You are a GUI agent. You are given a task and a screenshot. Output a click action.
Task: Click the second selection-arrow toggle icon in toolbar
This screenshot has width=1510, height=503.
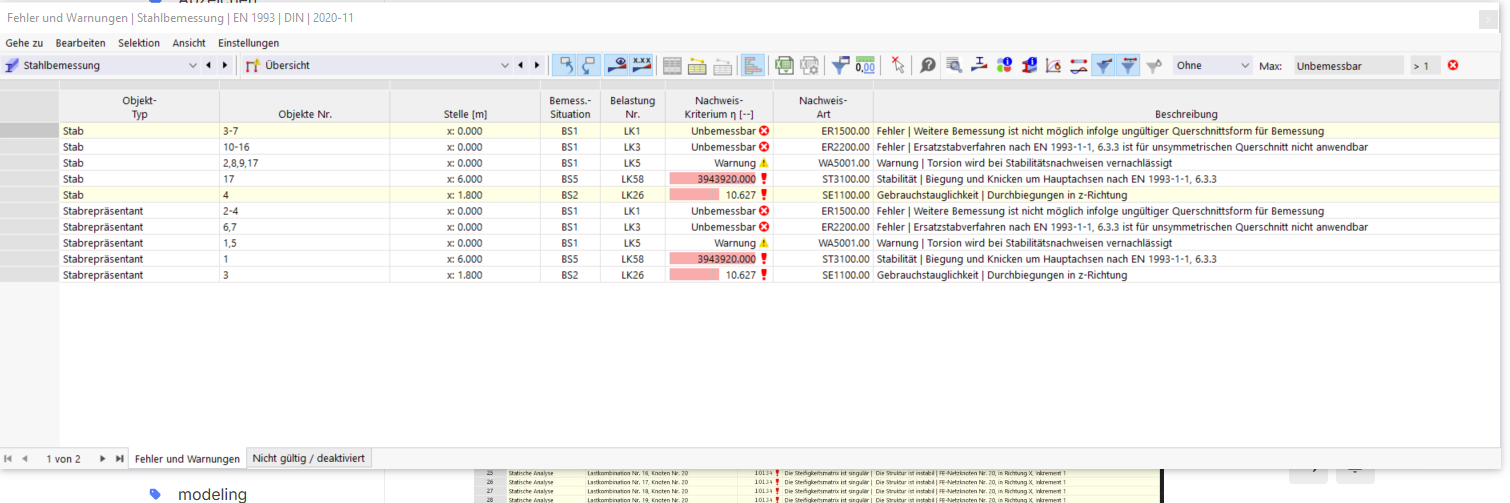point(588,65)
